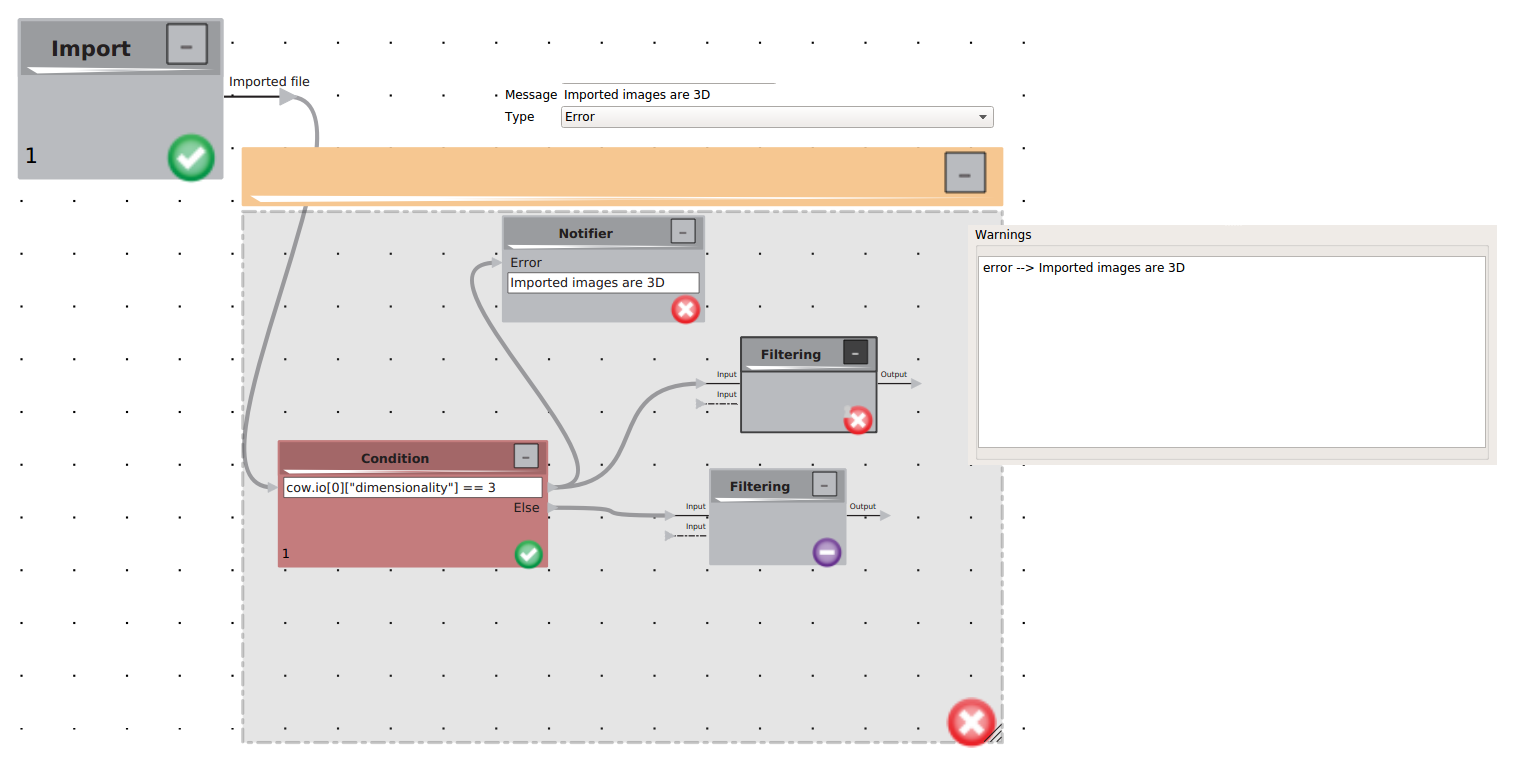Viewport: 1520px width, 759px height.
Task: Click the Warnings panel label
Action: pyautogui.click(x=1003, y=235)
